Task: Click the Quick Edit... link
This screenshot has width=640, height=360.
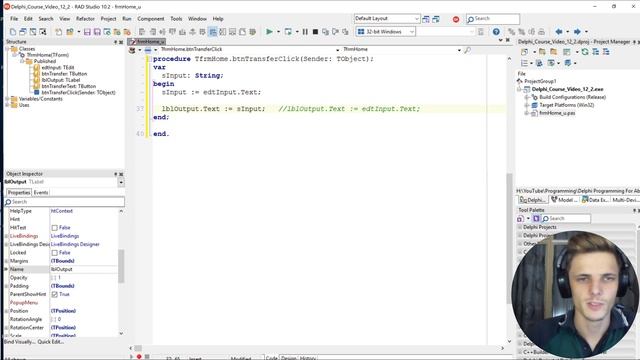Action: [51, 342]
